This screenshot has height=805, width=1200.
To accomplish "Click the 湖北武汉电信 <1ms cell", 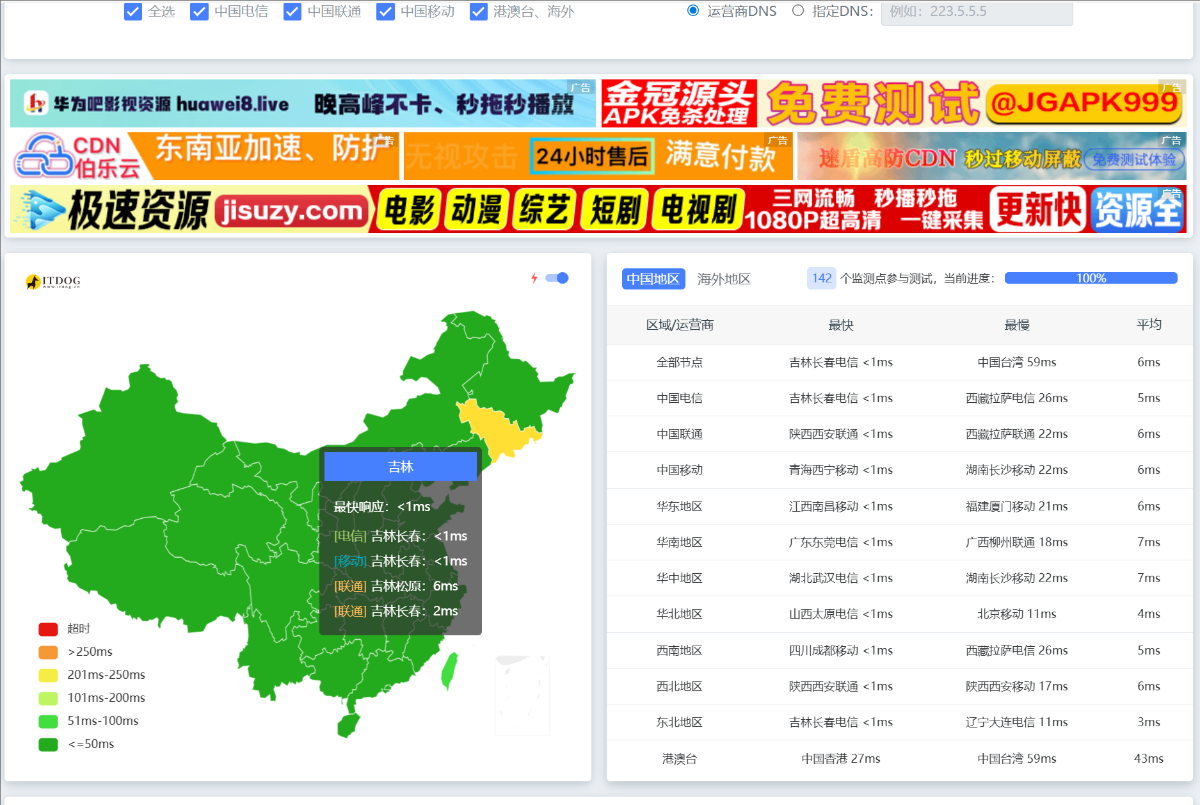I will [841, 578].
